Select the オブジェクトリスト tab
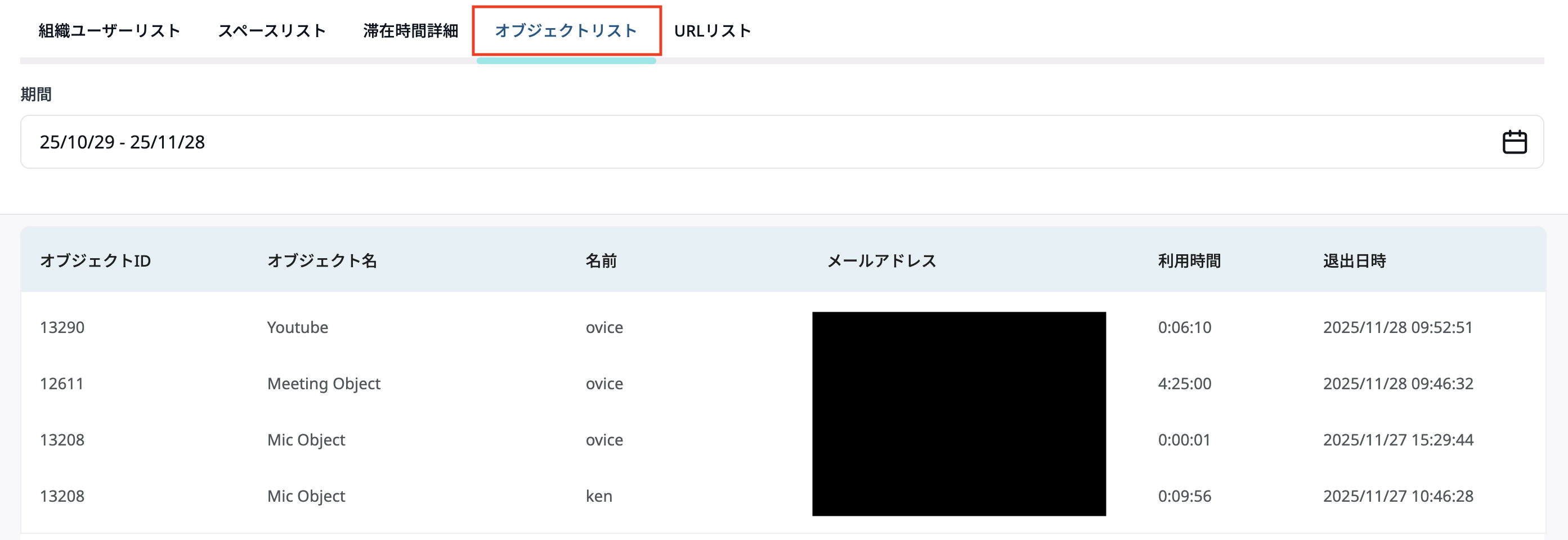Screen dimensions: 1568x540 pos(566,30)
